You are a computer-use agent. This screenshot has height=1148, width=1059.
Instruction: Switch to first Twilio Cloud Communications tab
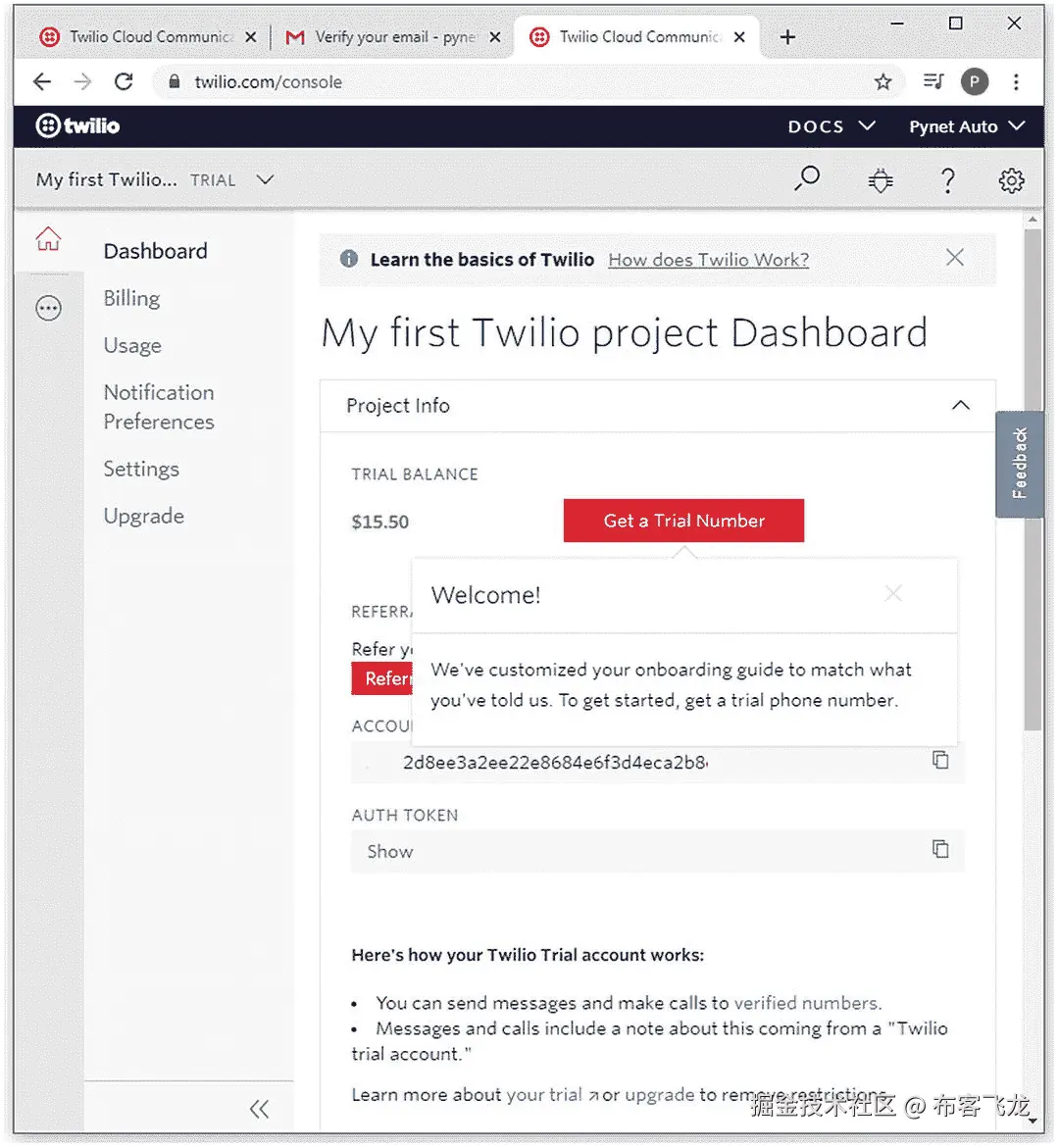tap(149, 36)
